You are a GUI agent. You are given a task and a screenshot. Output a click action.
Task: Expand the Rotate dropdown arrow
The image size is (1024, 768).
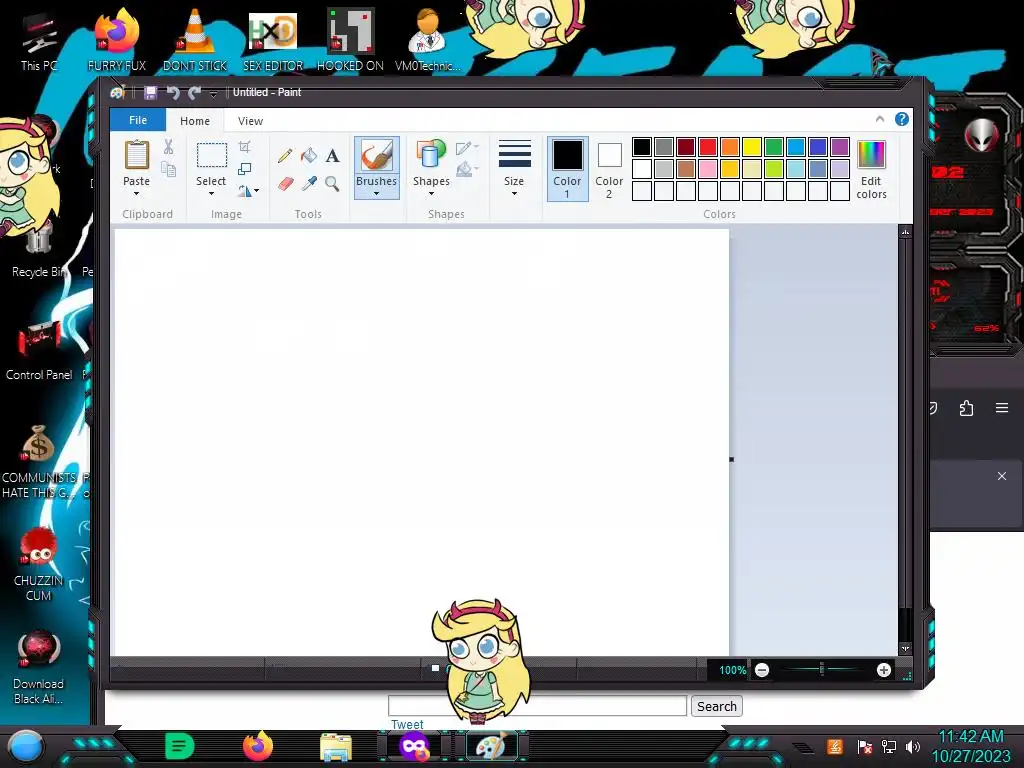257,191
